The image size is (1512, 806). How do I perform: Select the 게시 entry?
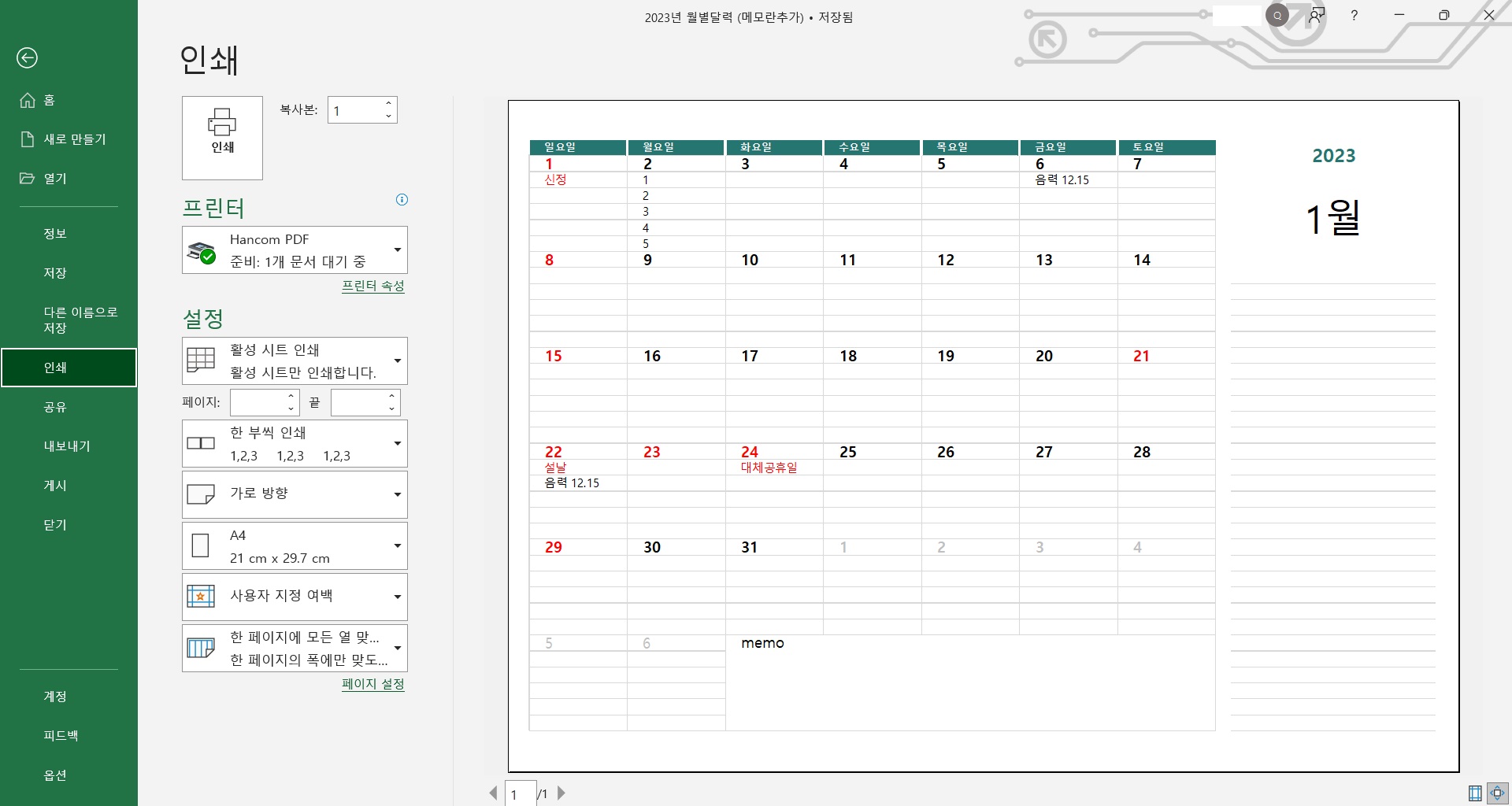pyautogui.click(x=69, y=486)
